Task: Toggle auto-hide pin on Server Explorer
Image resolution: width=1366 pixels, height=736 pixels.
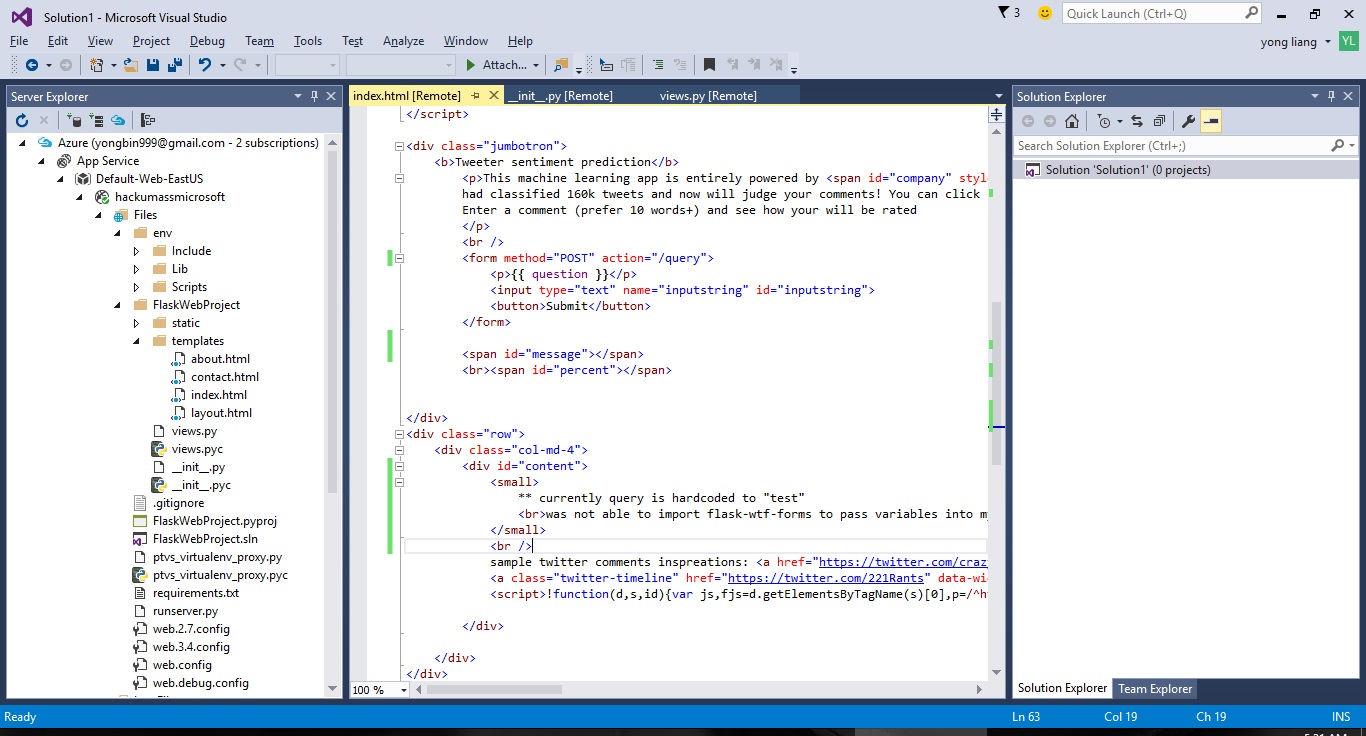Action: (315, 96)
